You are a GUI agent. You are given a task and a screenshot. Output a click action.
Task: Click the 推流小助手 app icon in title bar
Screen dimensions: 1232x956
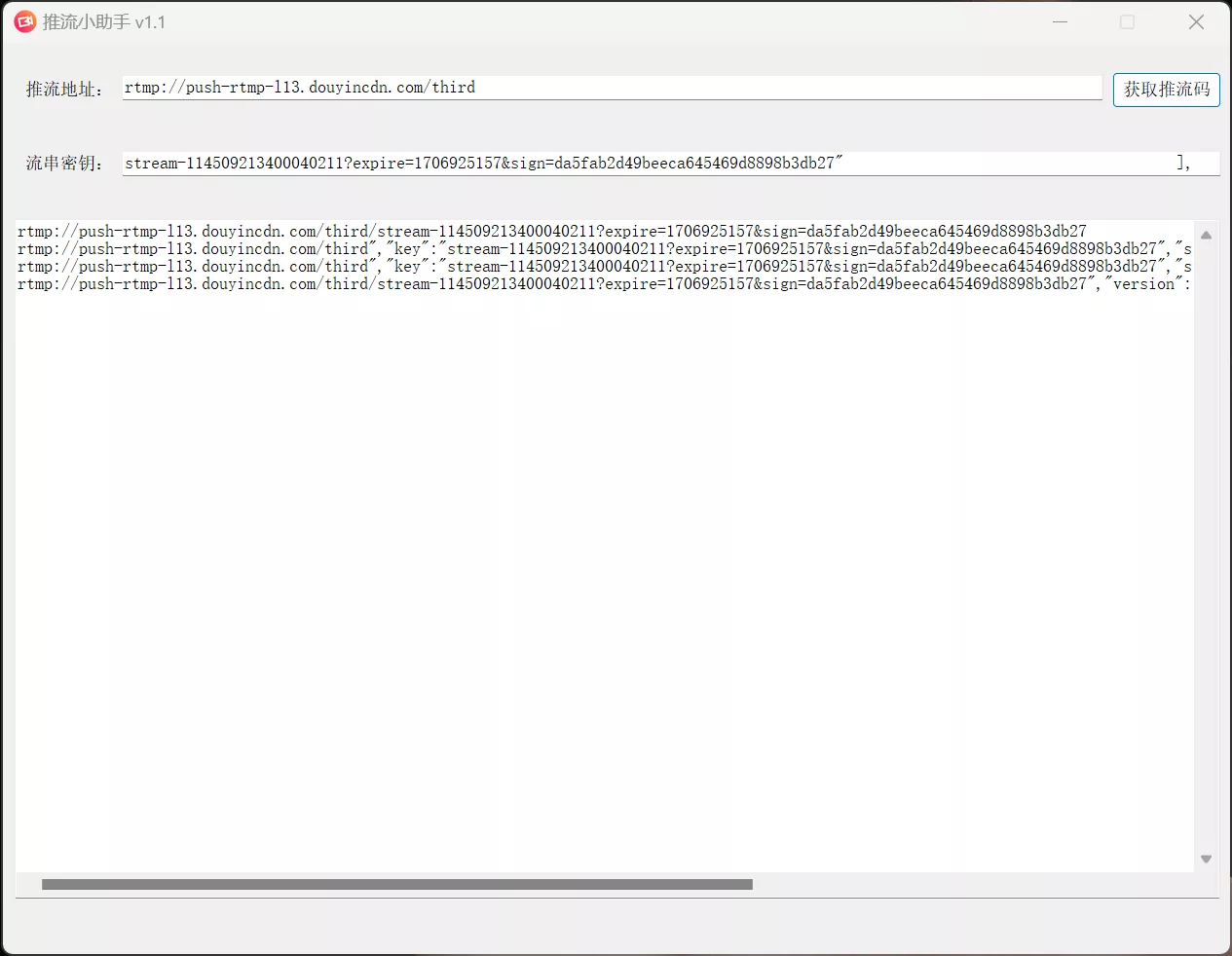(x=24, y=21)
